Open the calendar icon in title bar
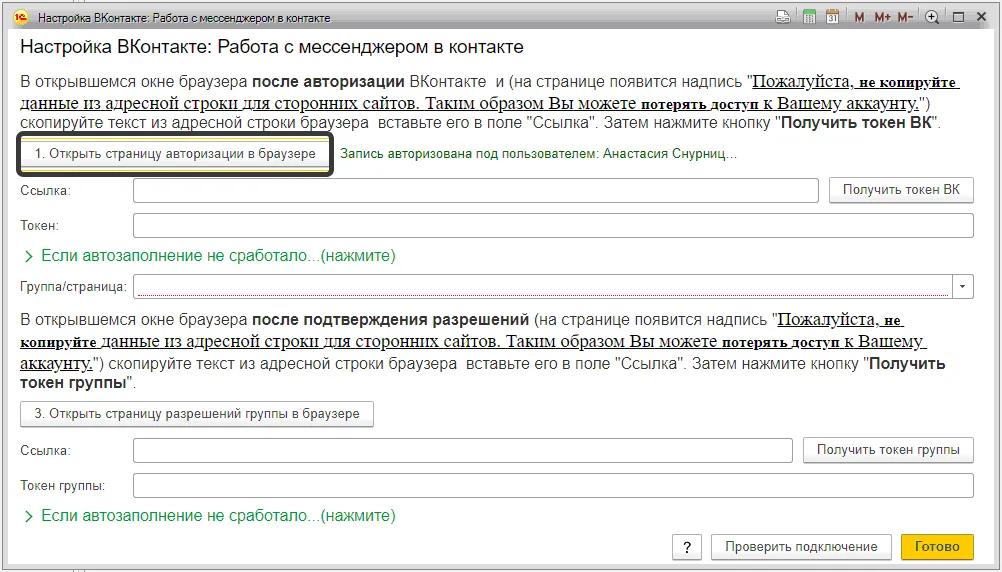Image resolution: width=1002 pixels, height=572 pixels. 832,18
